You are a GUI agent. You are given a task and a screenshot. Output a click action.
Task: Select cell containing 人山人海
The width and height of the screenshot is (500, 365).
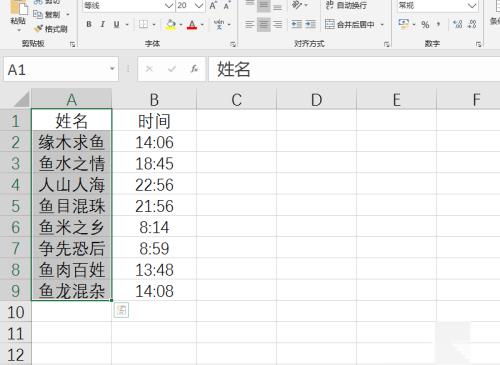pos(72,184)
